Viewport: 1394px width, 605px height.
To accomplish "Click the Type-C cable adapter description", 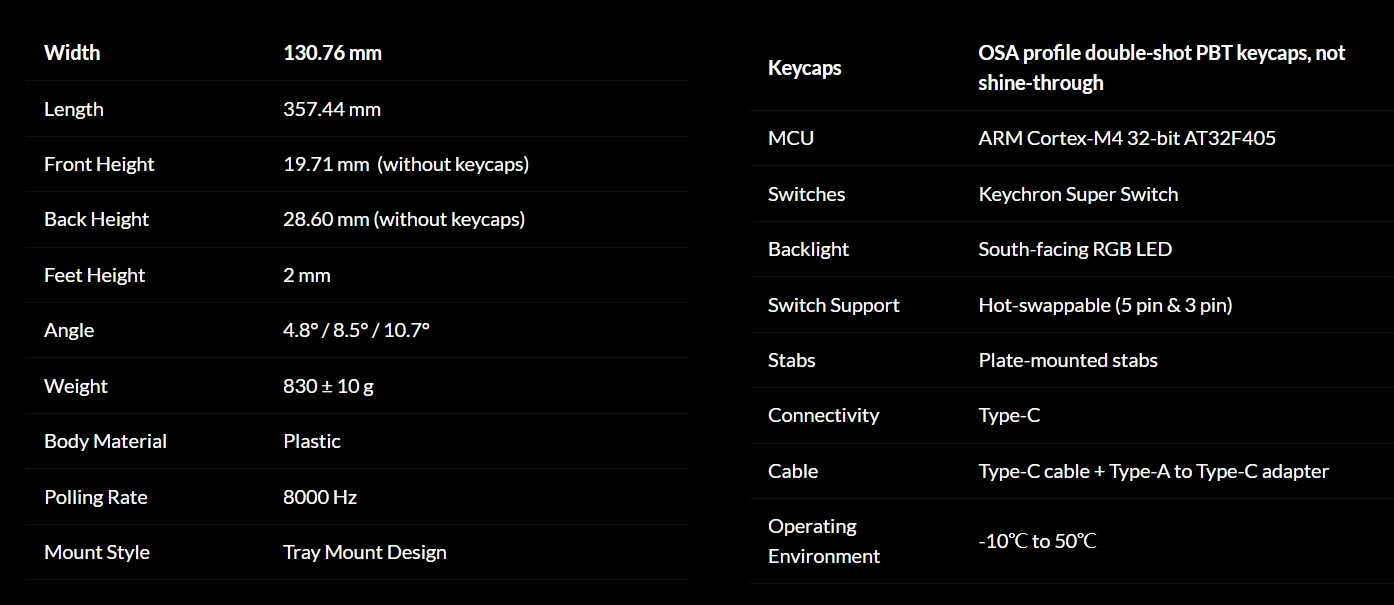I will [1153, 471].
